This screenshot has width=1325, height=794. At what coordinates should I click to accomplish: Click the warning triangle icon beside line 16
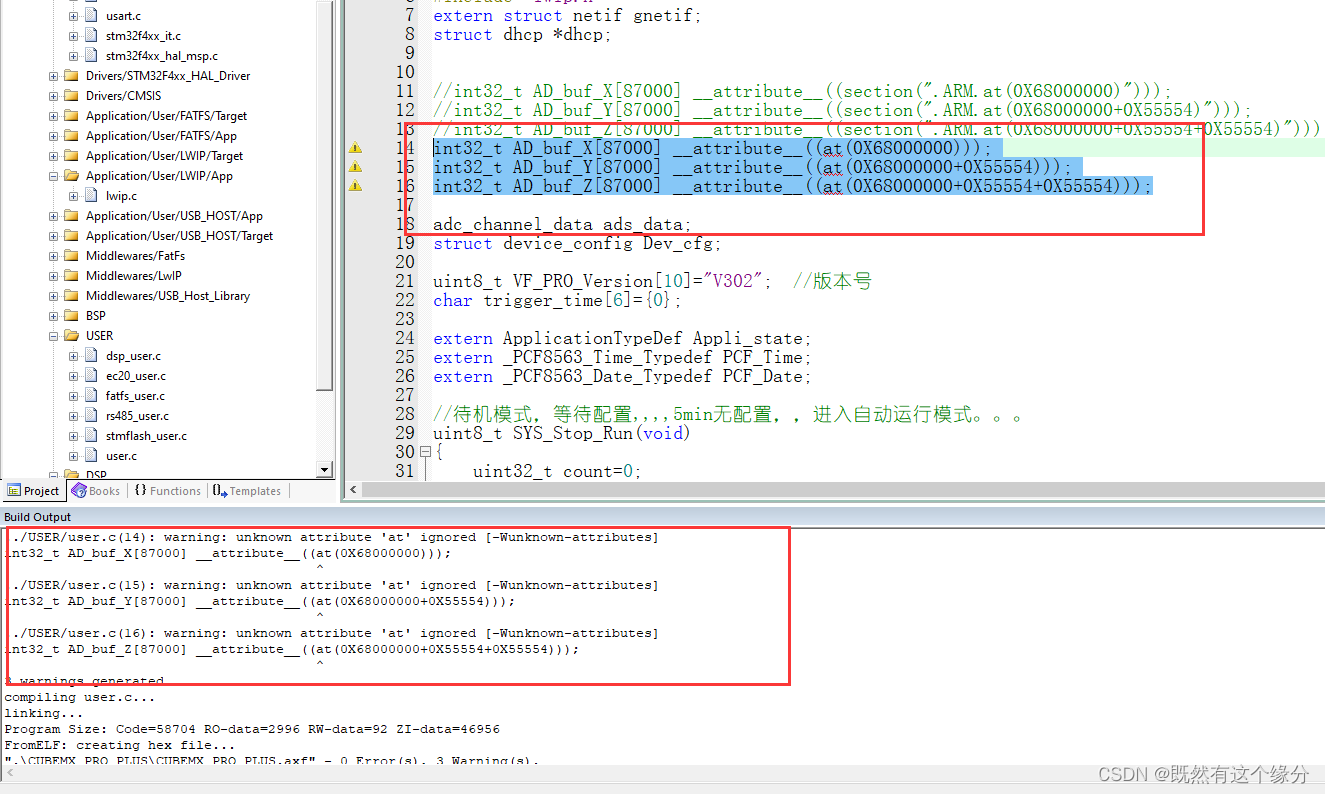[355, 186]
